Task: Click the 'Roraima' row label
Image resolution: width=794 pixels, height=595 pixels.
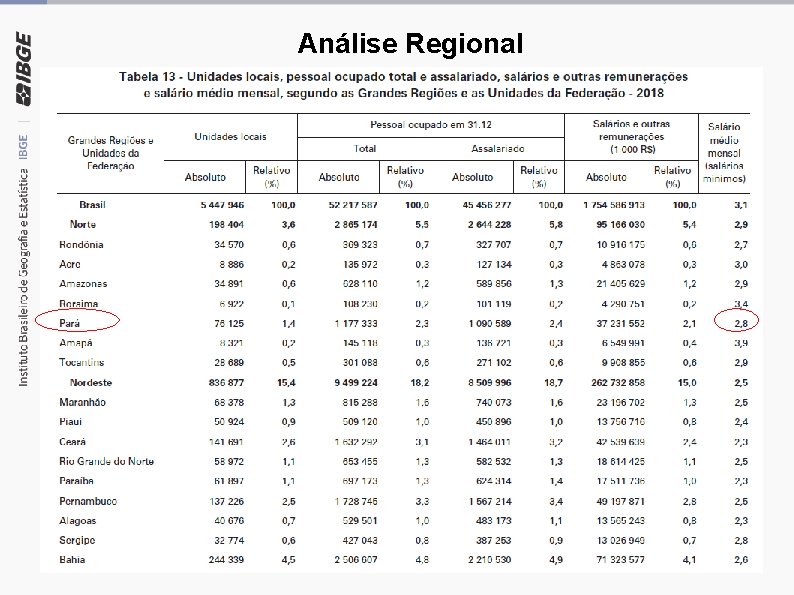Action: (x=78, y=304)
